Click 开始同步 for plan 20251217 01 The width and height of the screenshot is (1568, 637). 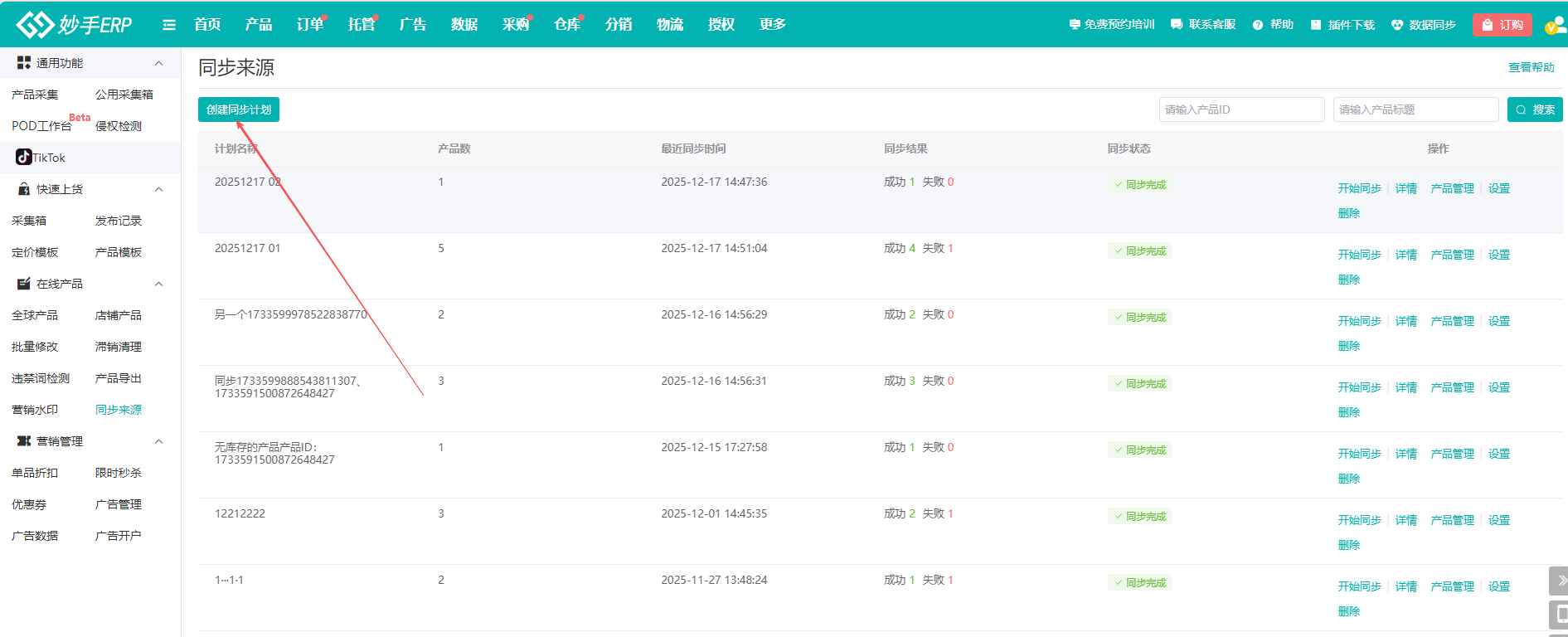pos(1359,255)
